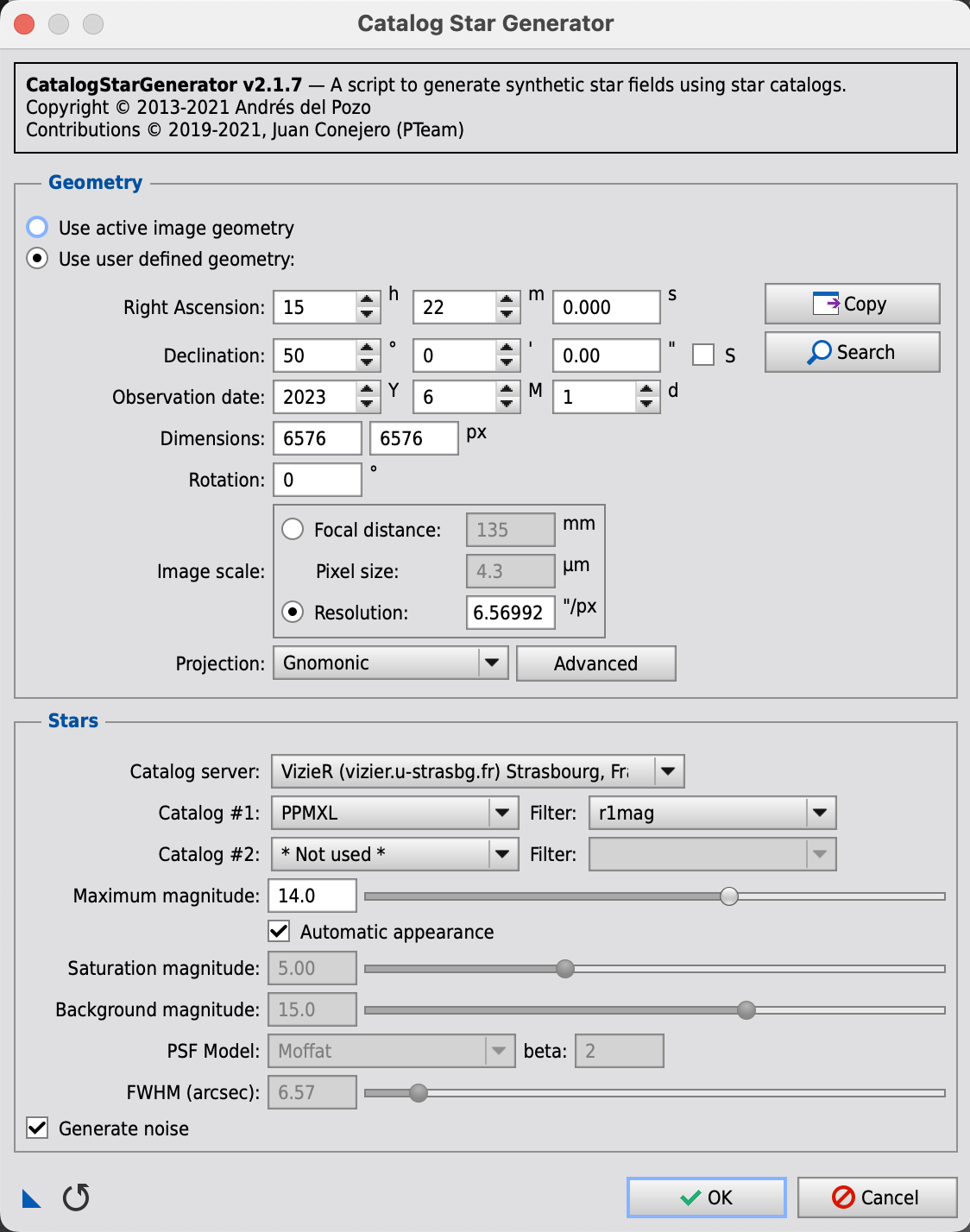Click the reset circular arrow icon
Image resolution: width=970 pixels, height=1232 pixels.
(x=76, y=1197)
